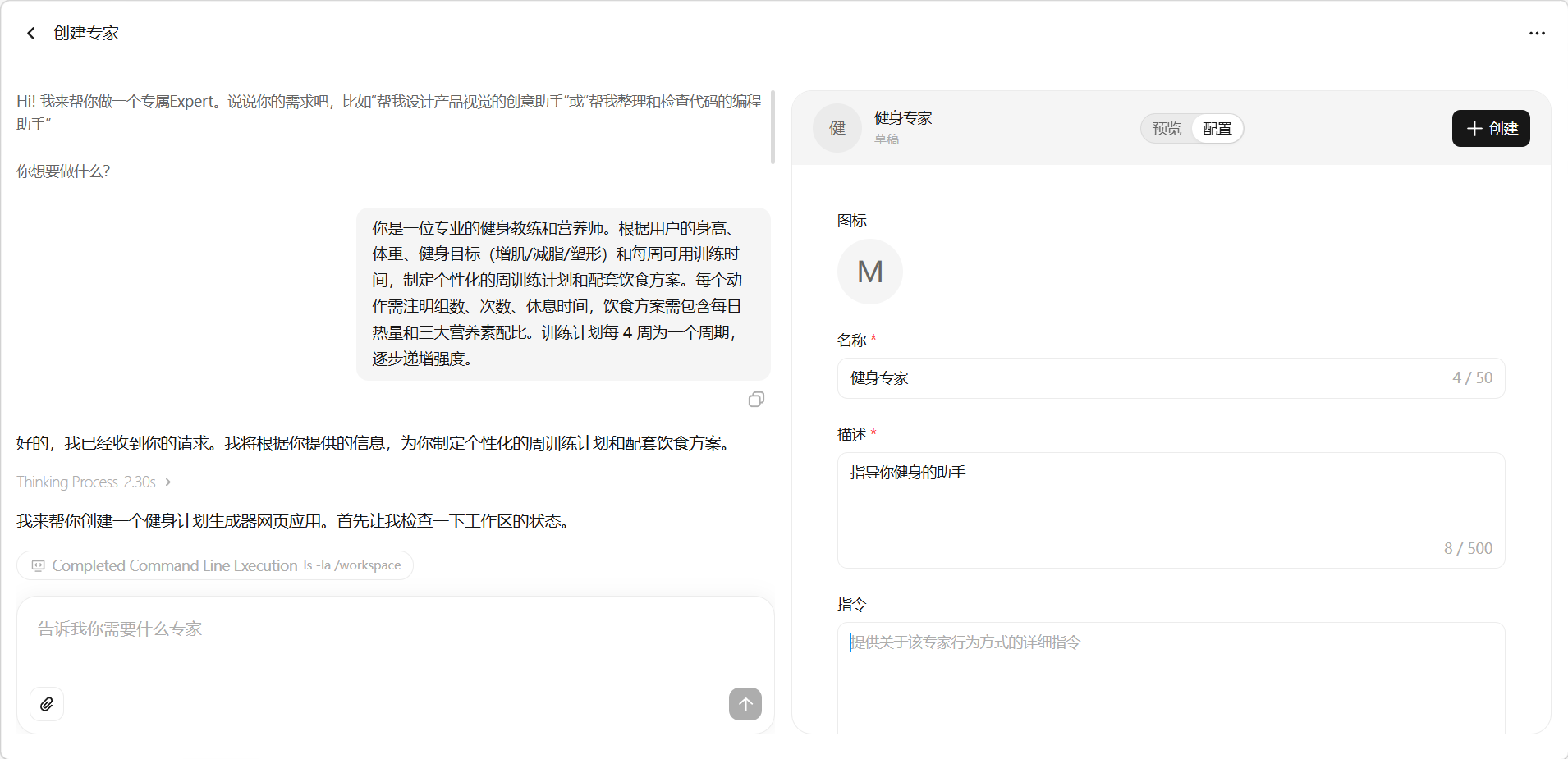
Task: Click the back arrow beside 创建专家
Action: [x=31, y=34]
